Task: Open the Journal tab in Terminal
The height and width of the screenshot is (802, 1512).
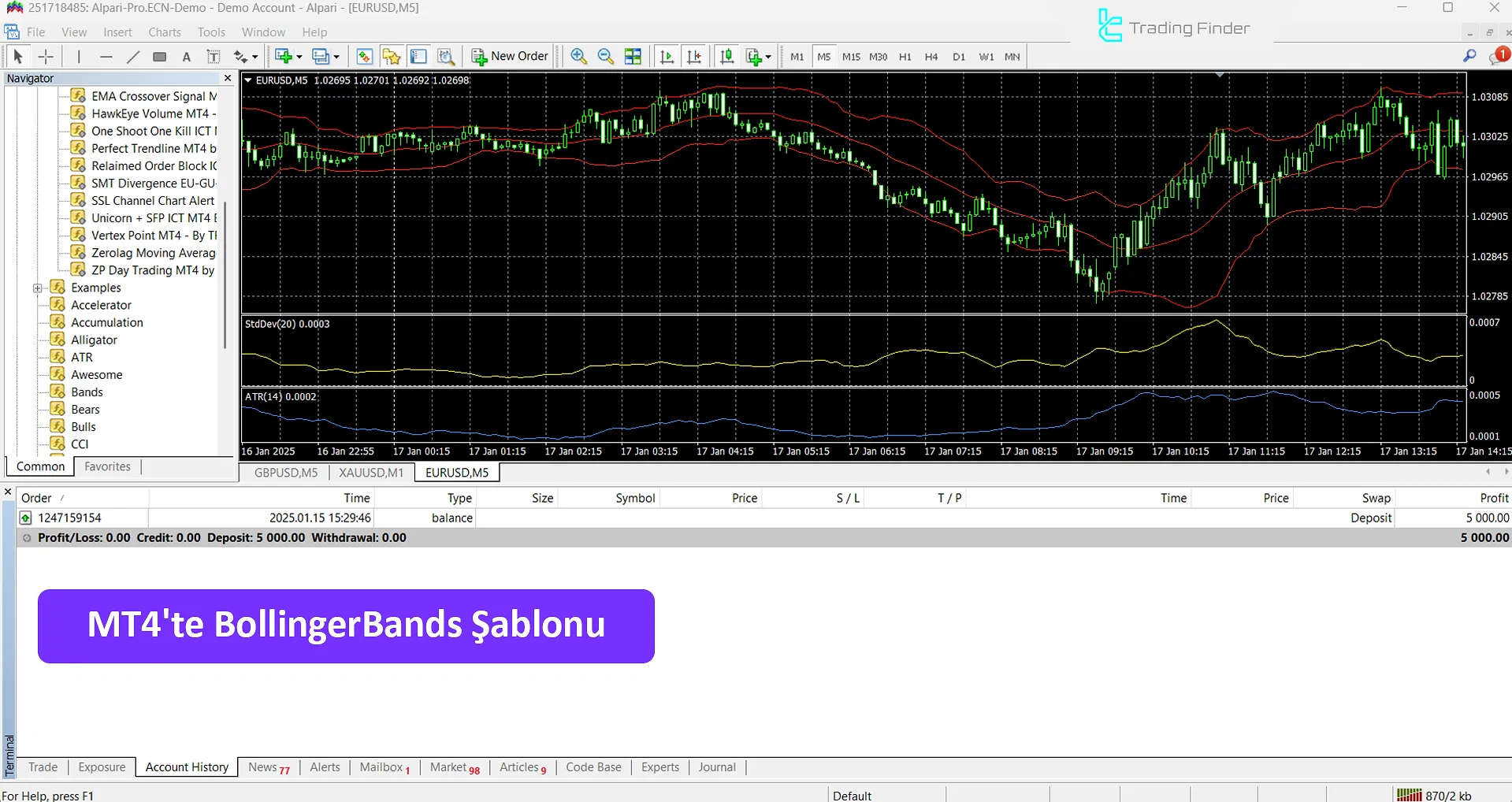Action: coord(717,767)
